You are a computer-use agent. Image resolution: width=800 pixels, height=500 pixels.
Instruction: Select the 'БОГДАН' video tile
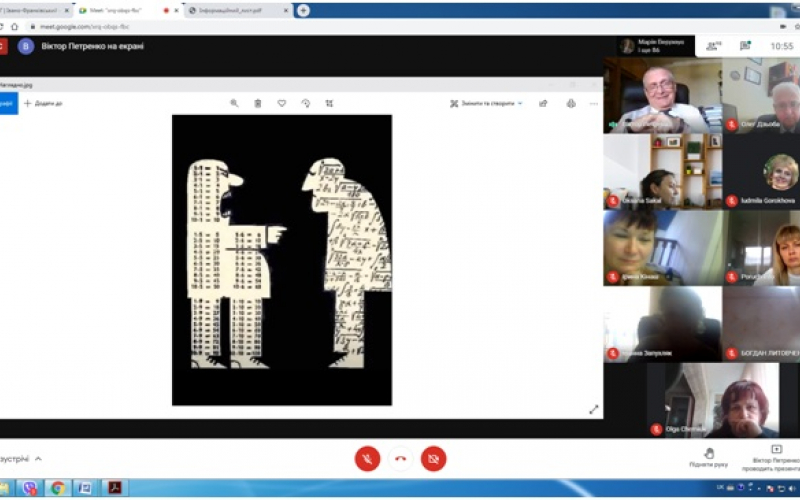pyautogui.click(x=761, y=324)
